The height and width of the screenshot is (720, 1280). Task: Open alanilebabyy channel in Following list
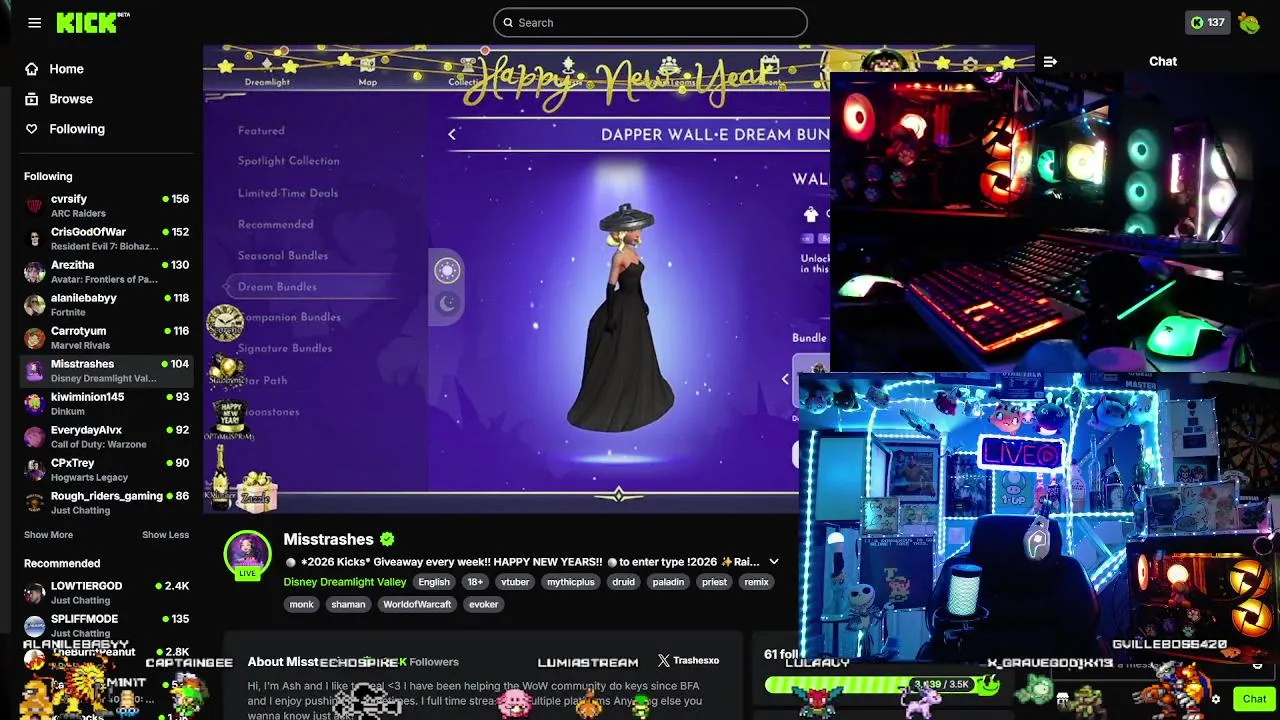click(106, 304)
